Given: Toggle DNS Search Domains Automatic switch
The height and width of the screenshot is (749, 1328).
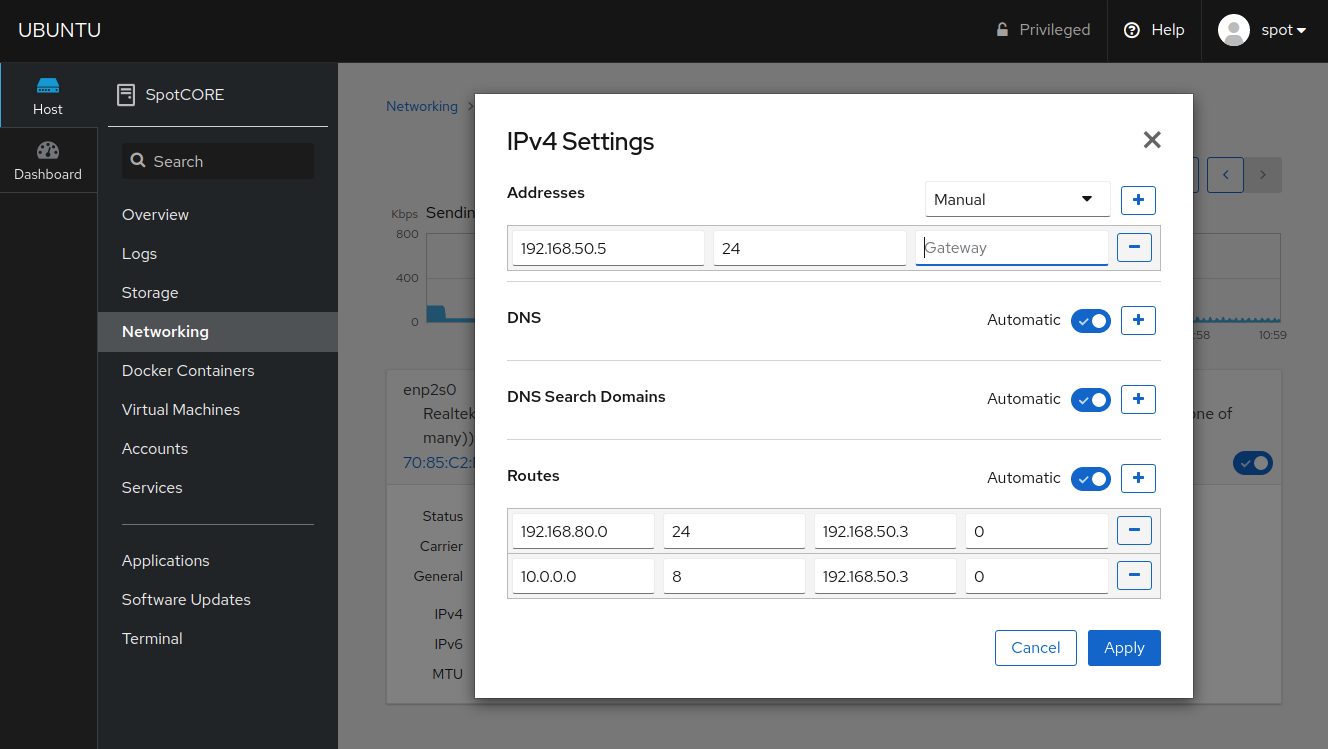Looking at the screenshot, I should [1091, 400].
